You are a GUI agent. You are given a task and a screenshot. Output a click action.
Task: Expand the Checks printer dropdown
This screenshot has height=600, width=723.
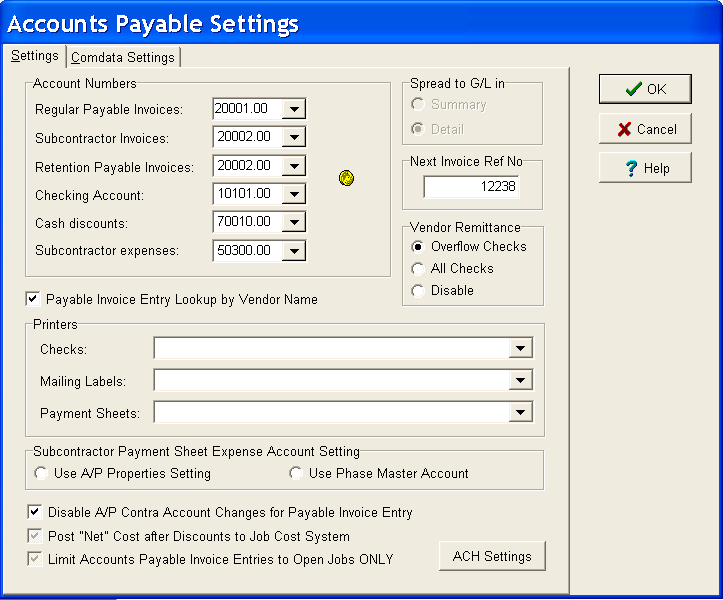(x=520, y=348)
